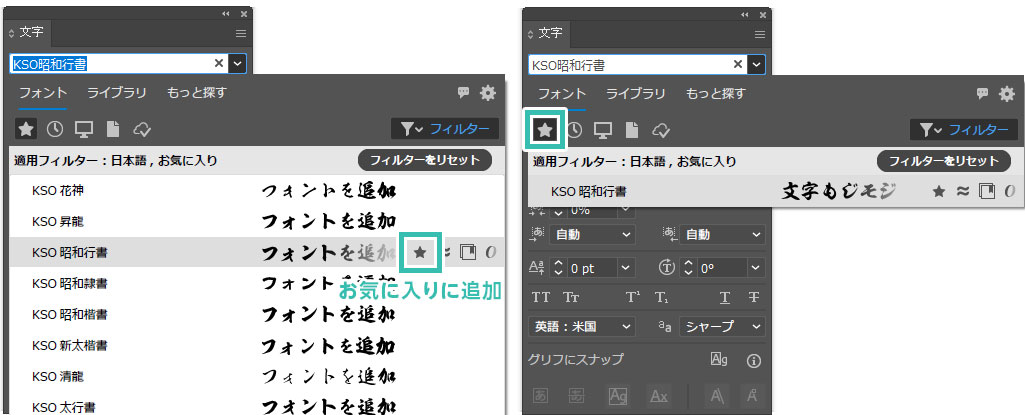
Task: Apply Superscript text style icon
Action: click(x=633, y=297)
